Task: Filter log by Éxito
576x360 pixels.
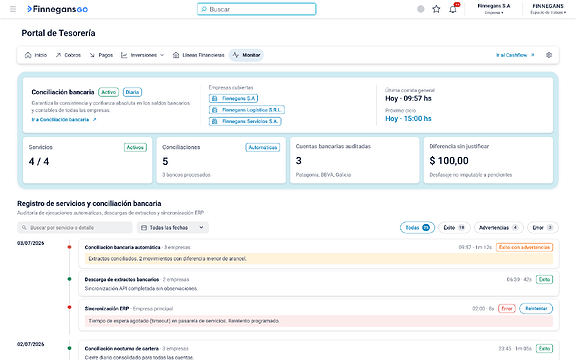Action: coord(454,228)
